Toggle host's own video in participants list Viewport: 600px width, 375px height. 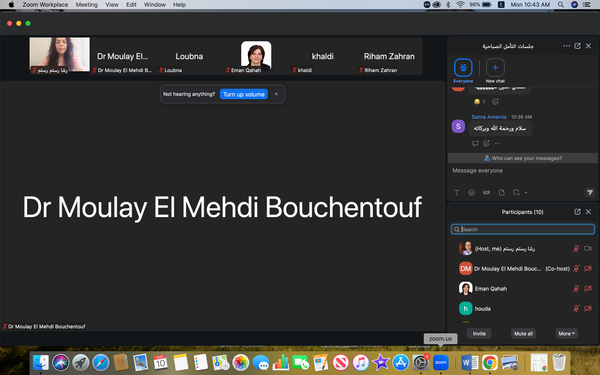click(x=588, y=249)
